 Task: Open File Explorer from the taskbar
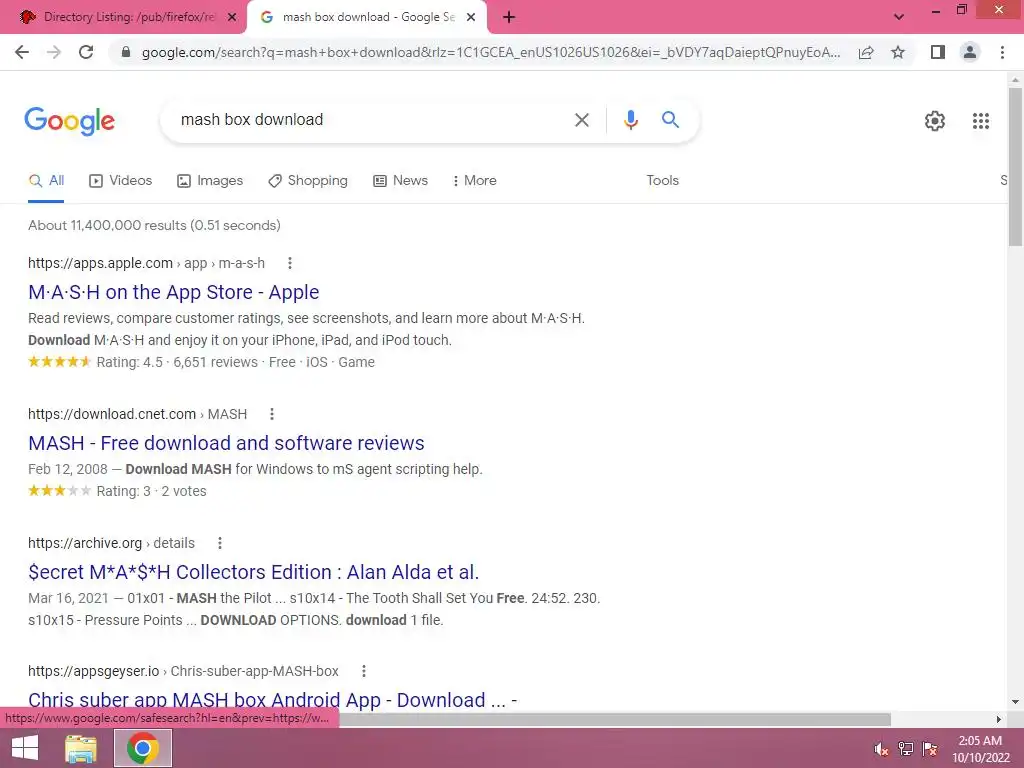tap(81, 748)
